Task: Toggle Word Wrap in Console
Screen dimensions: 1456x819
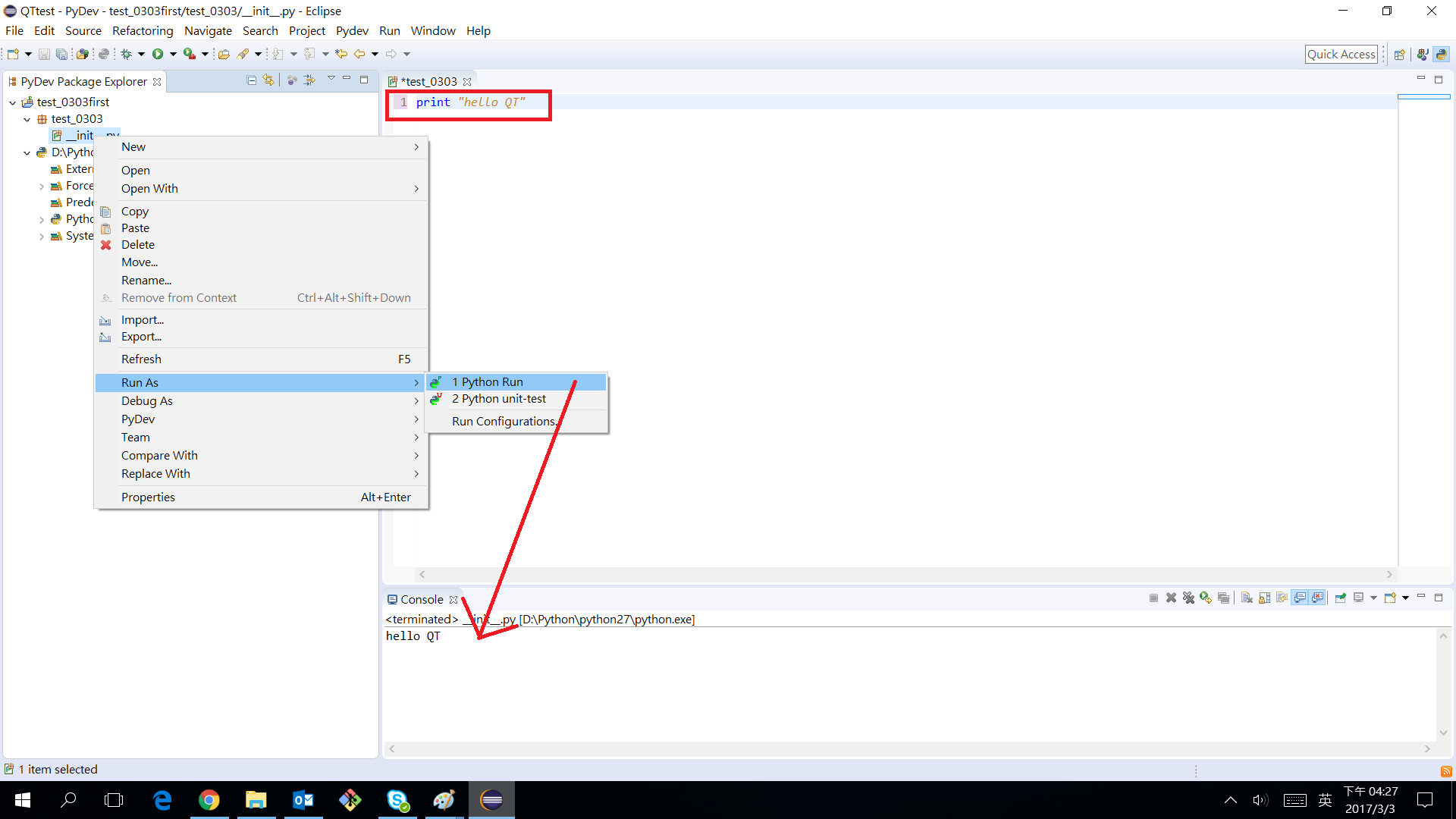Action: [x=1282, y=598]
